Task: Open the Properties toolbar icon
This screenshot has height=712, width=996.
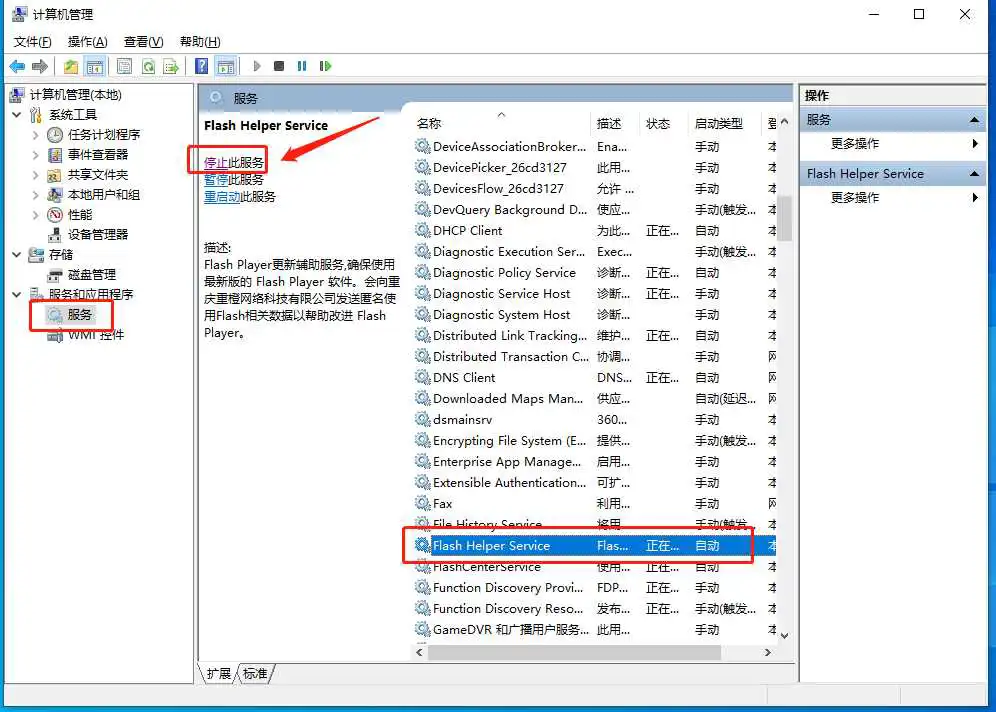Action: pos(124,66)
